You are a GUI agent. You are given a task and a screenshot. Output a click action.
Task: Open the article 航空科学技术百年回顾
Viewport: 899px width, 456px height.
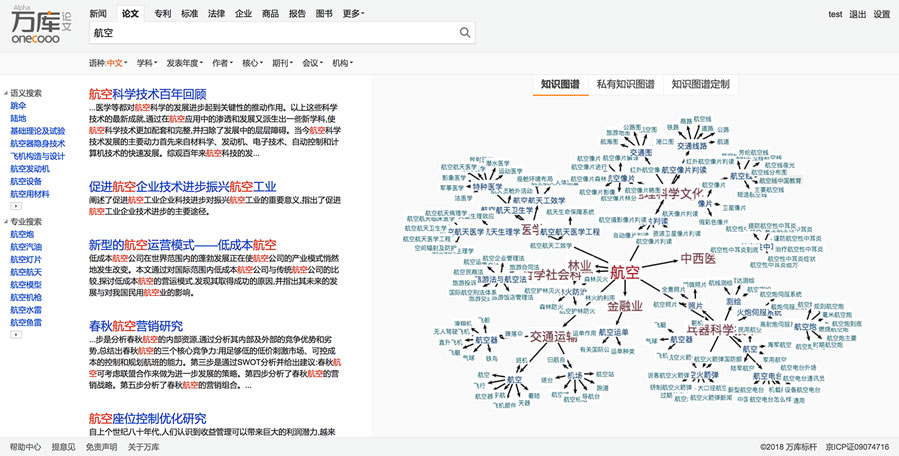[x=147, y=93]
